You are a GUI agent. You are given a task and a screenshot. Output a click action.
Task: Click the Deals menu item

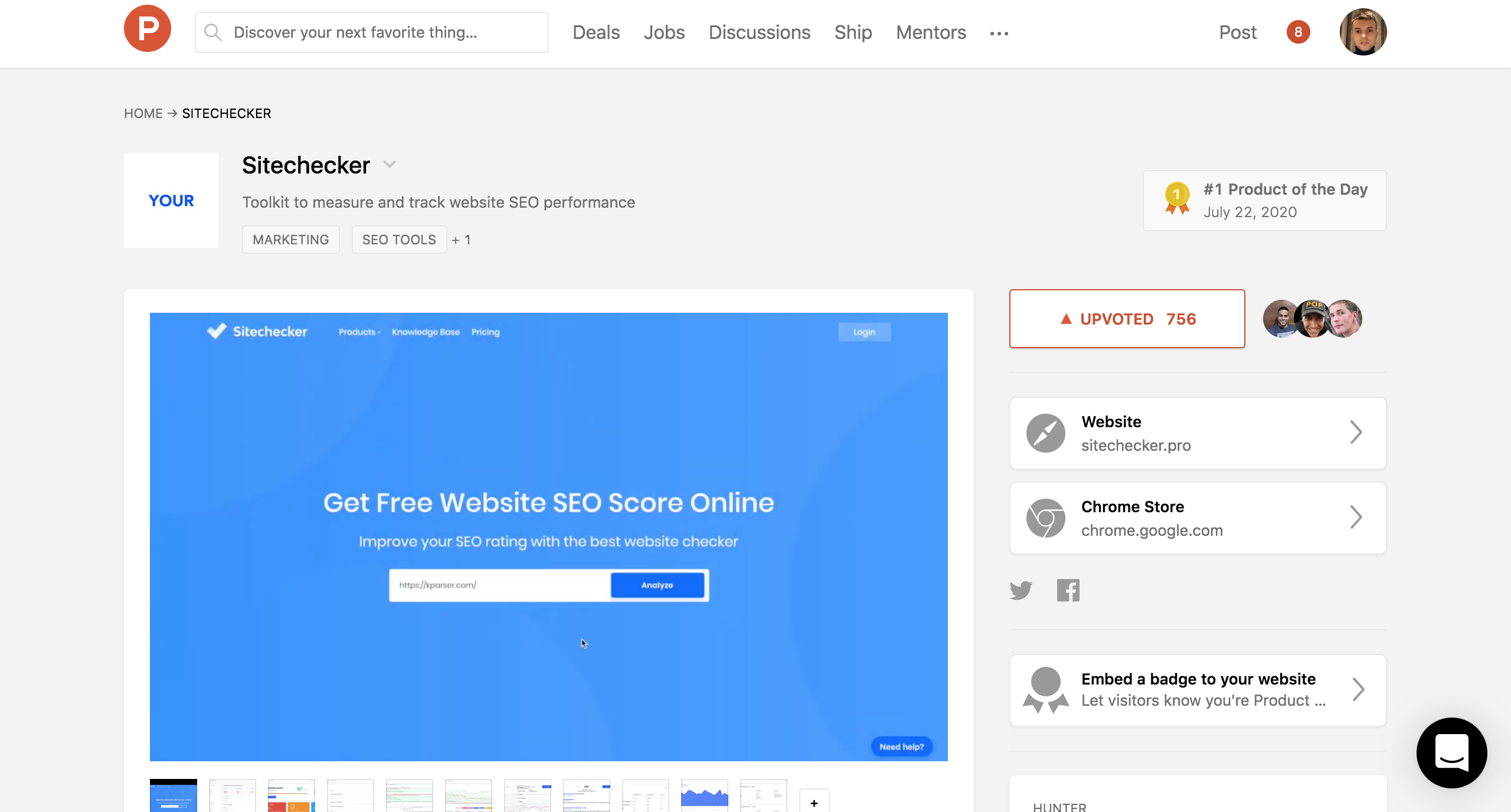click(x=596, y=32)
